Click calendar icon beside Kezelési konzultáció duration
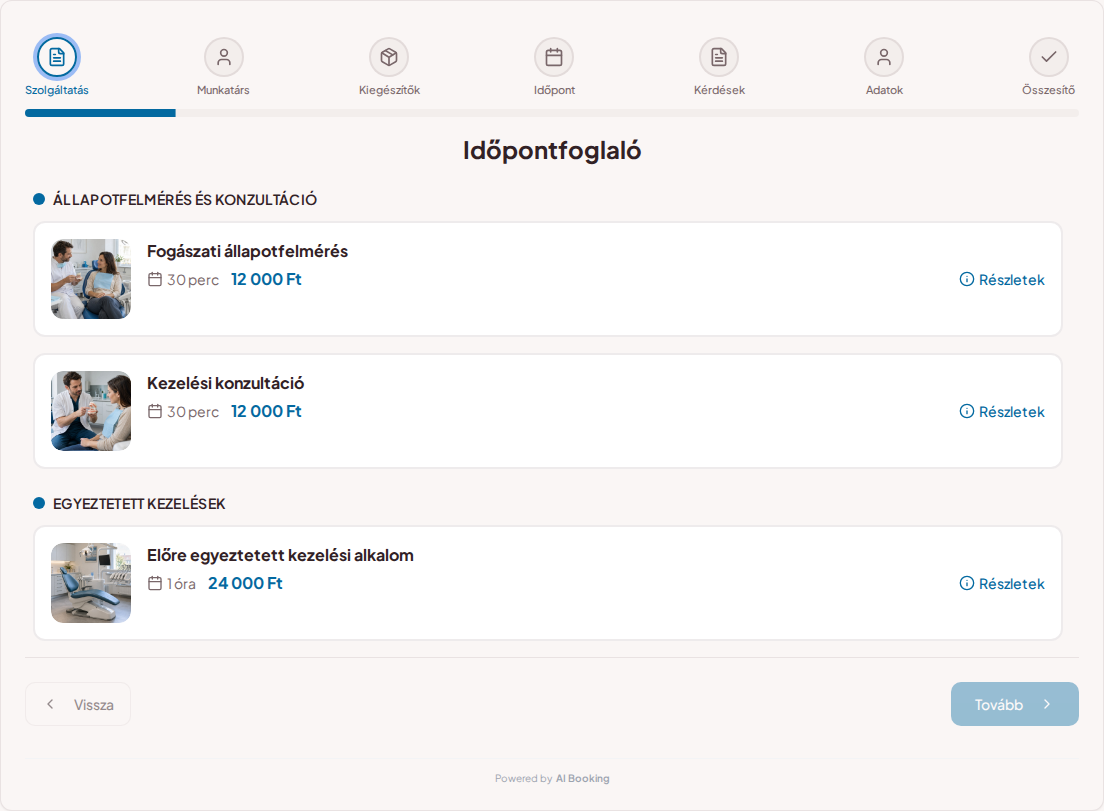The image size is (1104, 811). pos(155,411)
